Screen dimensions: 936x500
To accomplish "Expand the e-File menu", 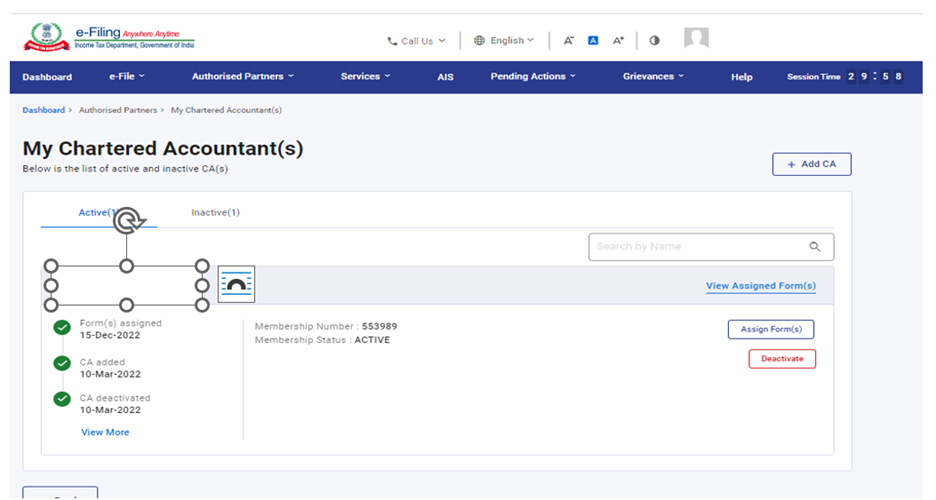I will (x=127, y=77).
